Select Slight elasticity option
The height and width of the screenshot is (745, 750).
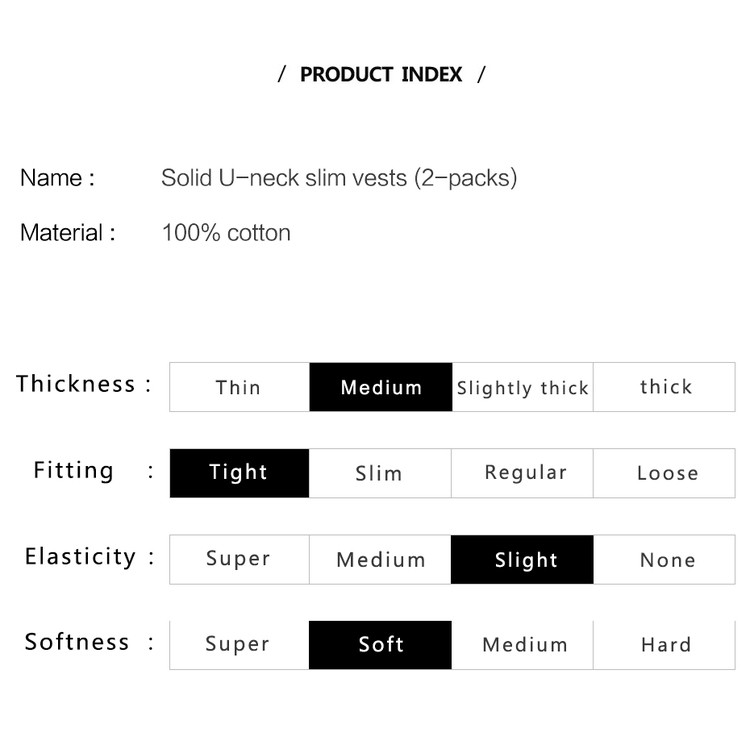point(522,559)
